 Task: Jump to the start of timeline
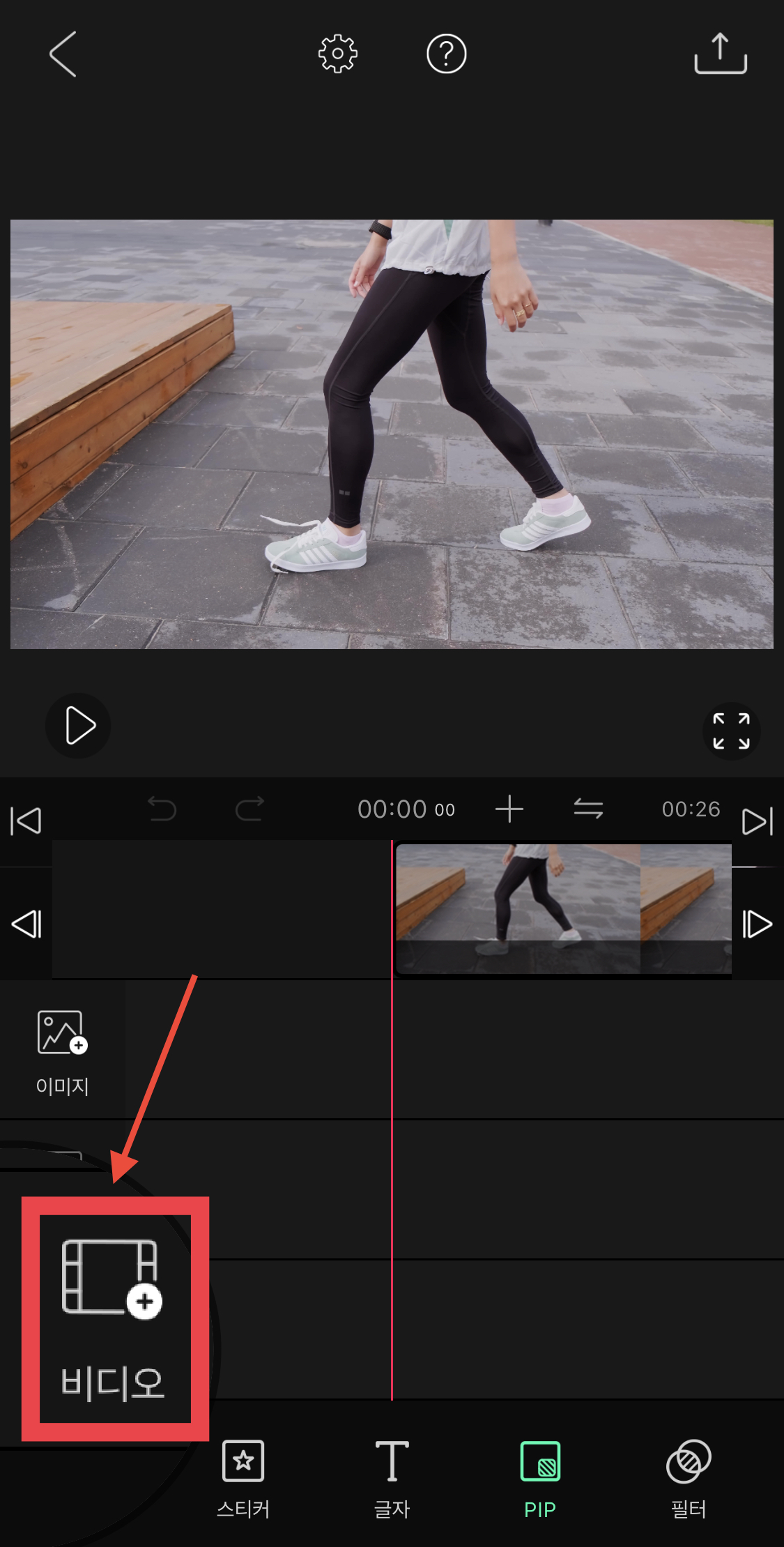point(26,821)
